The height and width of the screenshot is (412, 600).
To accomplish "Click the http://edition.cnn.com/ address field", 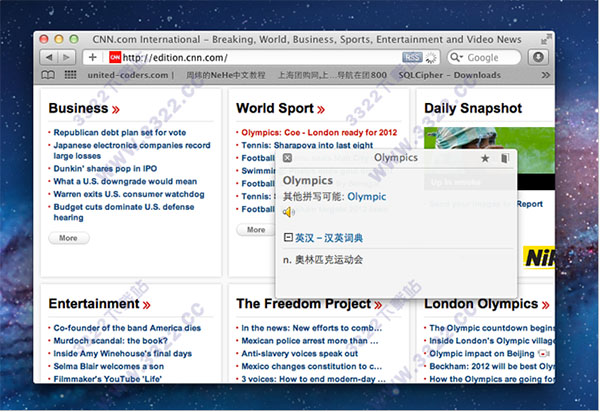I will click(261, 57).
